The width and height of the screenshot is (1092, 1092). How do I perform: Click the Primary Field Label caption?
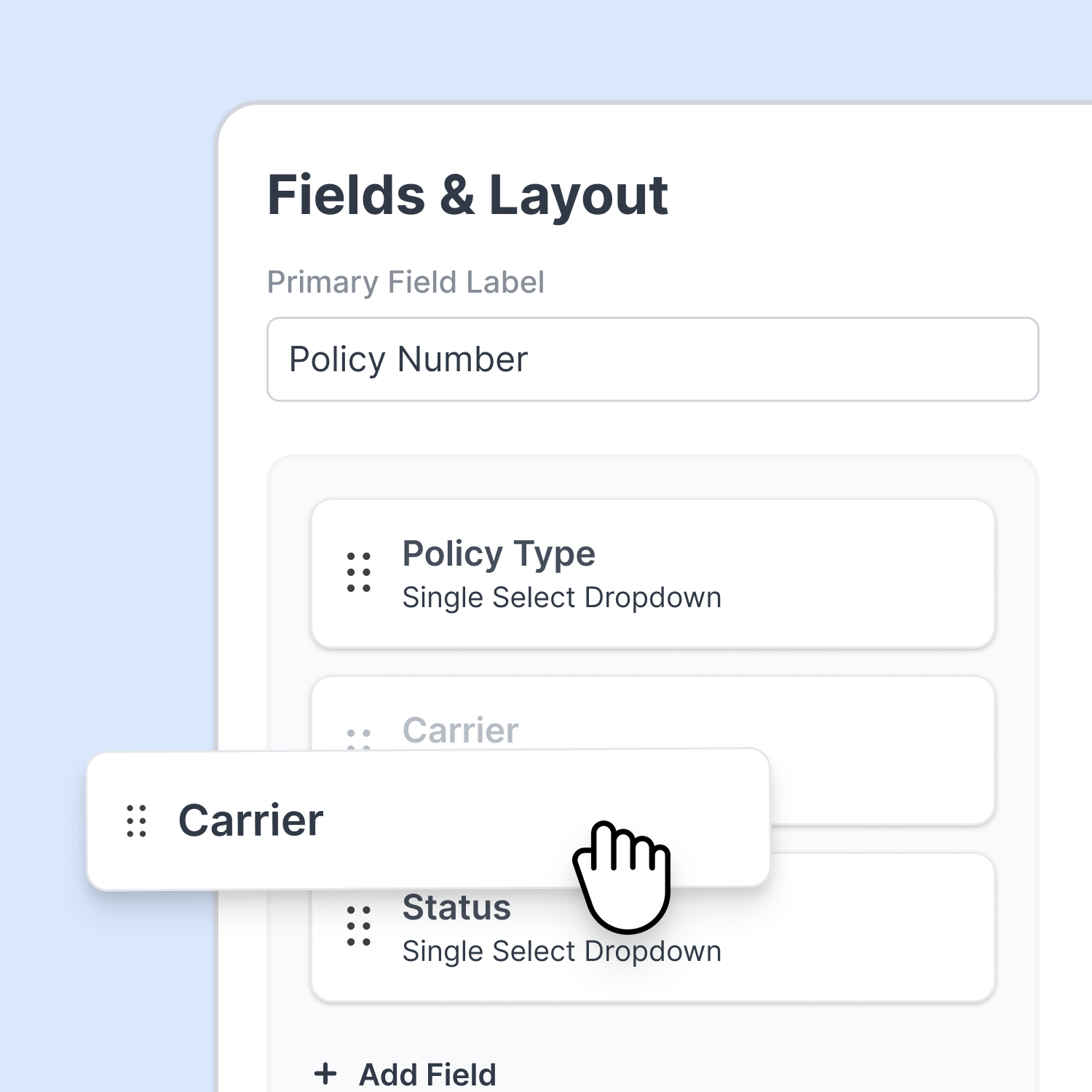[x=405, y=282]
